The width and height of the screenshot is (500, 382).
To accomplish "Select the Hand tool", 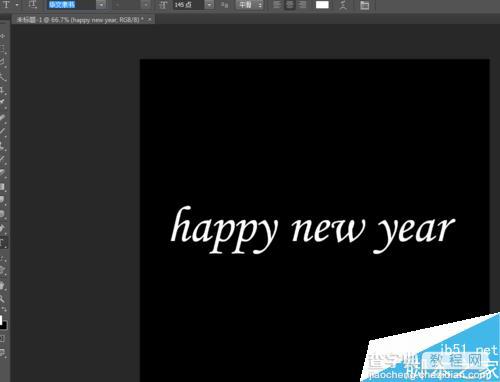I will (3, 286).
